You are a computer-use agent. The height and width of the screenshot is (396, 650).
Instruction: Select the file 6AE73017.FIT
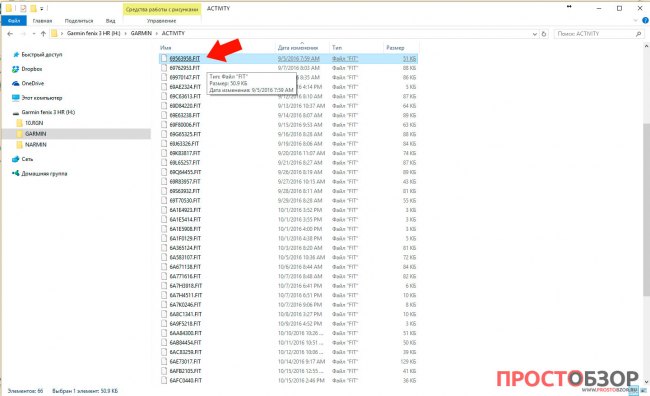tap(185, 362)
